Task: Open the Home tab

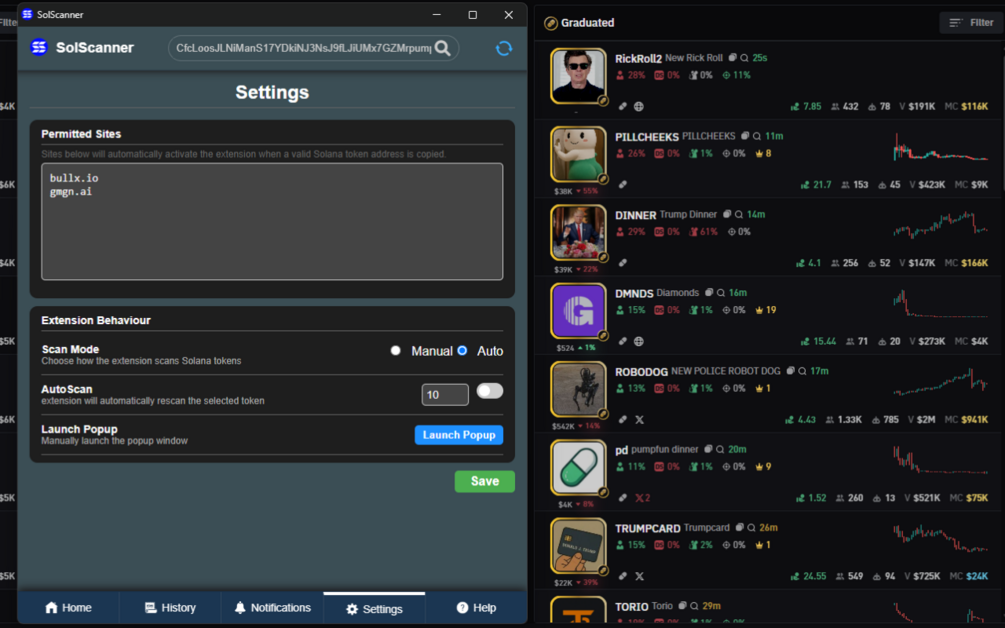Action: pos(68,607)
